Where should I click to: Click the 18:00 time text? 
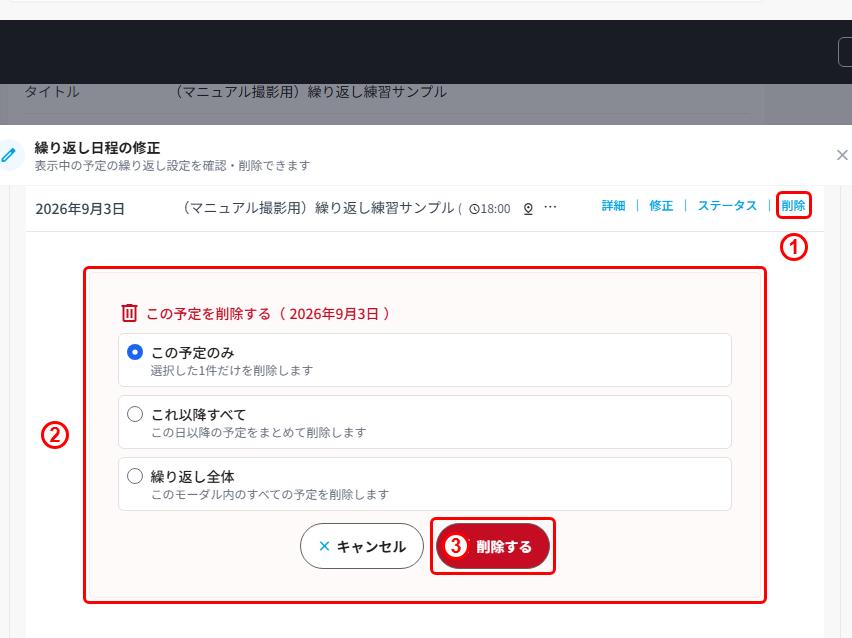tap(496, 209)
